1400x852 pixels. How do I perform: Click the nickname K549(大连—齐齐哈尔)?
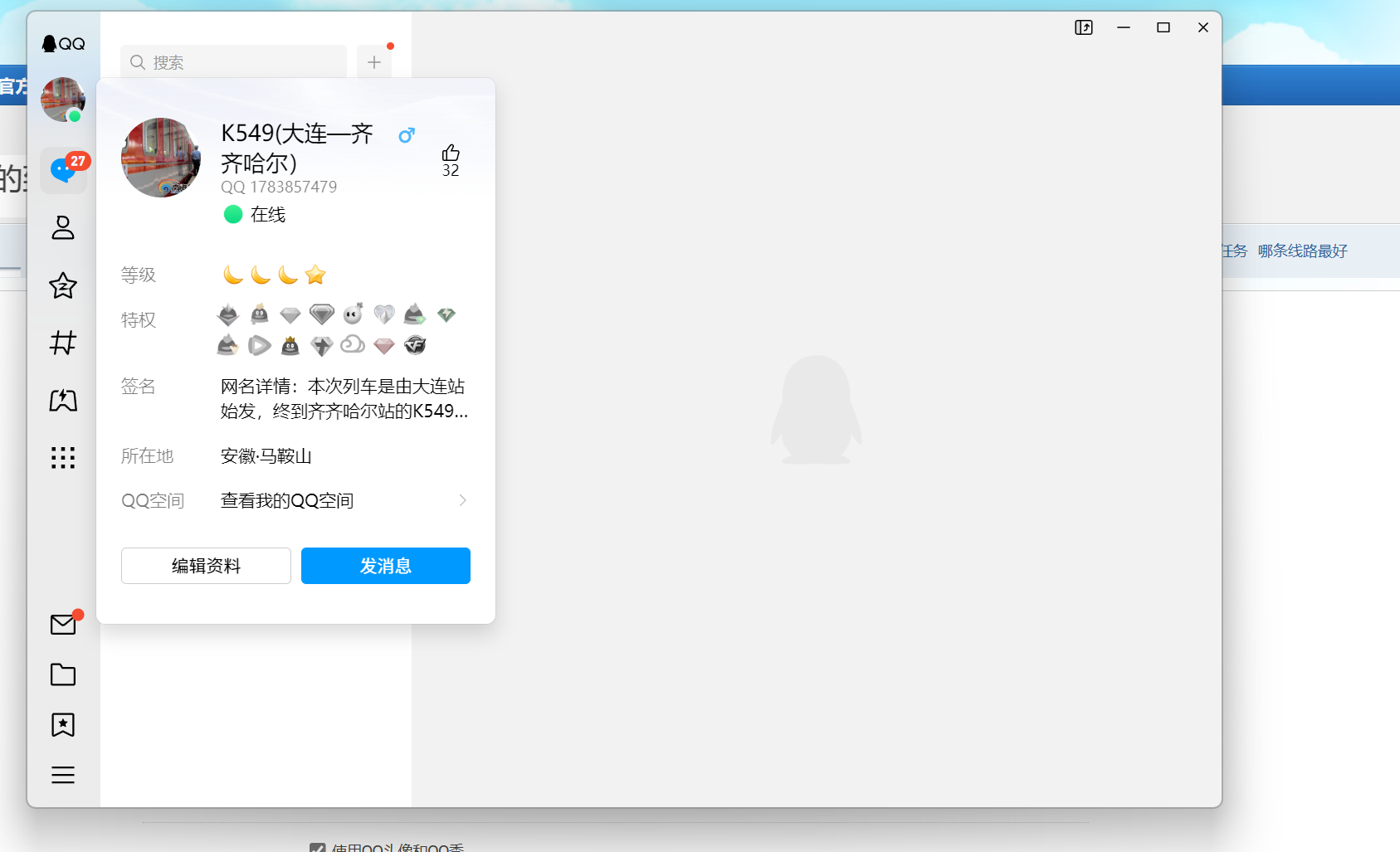pyautogui.click(x=297, y=148)
